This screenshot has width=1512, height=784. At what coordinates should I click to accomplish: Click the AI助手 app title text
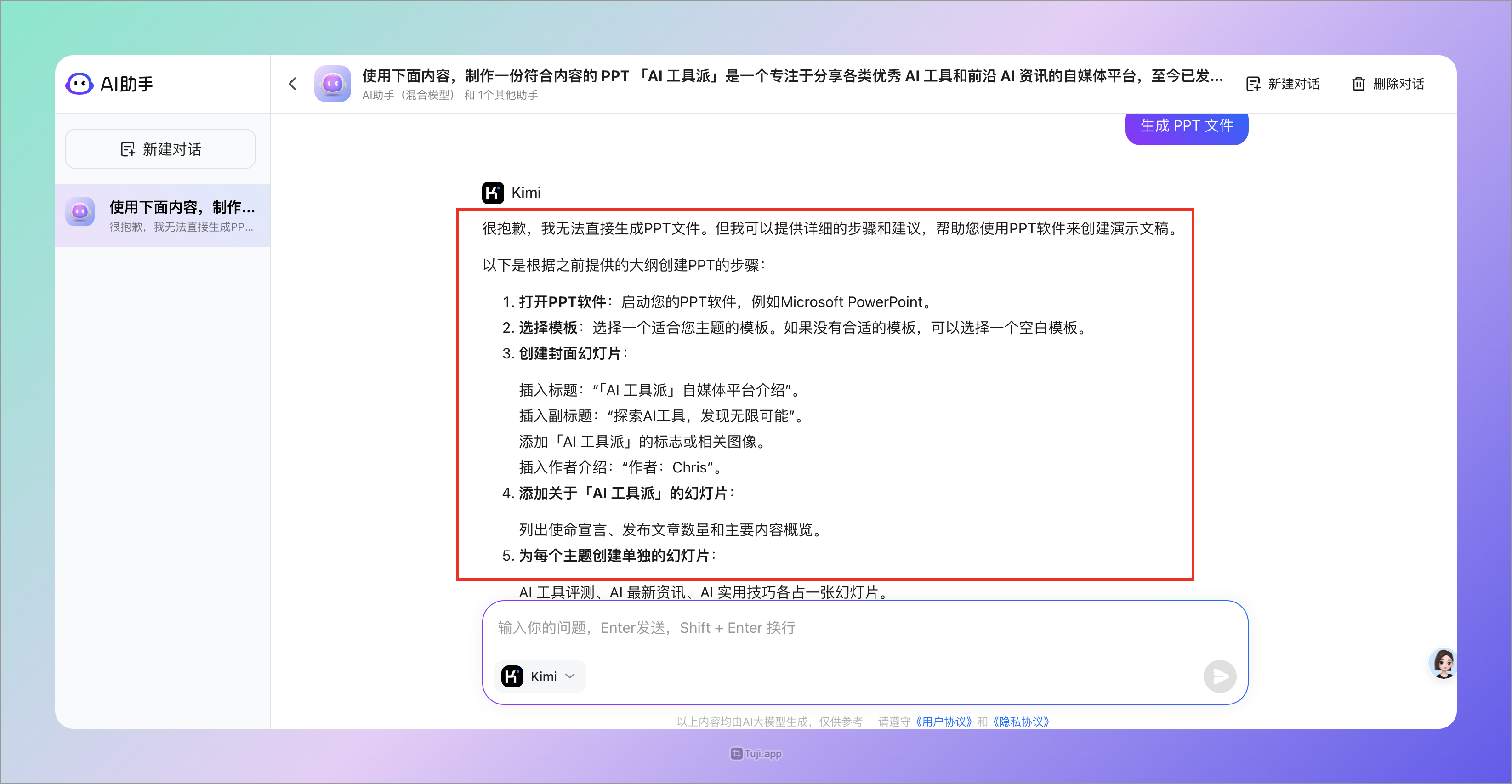tap(127, 84)
